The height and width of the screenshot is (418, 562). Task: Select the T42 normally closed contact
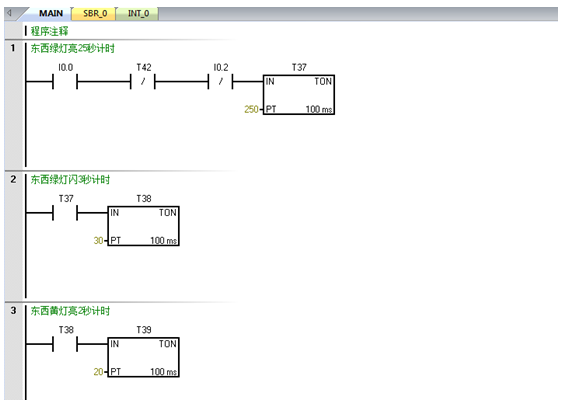click(x=143, y=82)
